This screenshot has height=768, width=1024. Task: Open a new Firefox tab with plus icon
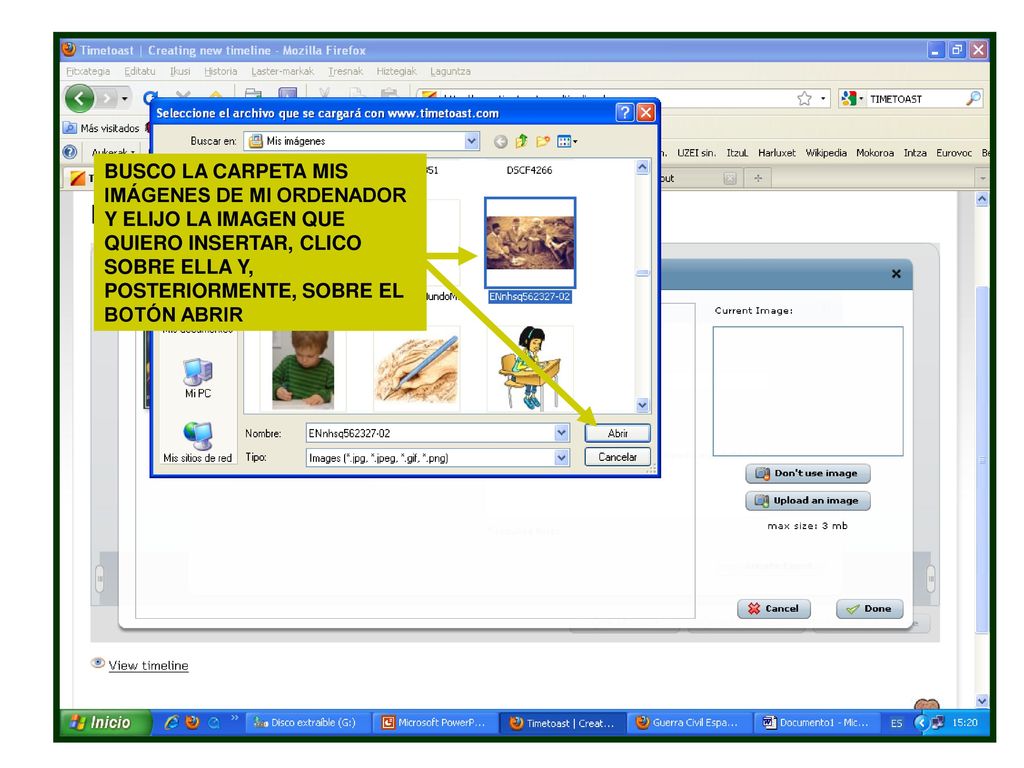(758, 178)
